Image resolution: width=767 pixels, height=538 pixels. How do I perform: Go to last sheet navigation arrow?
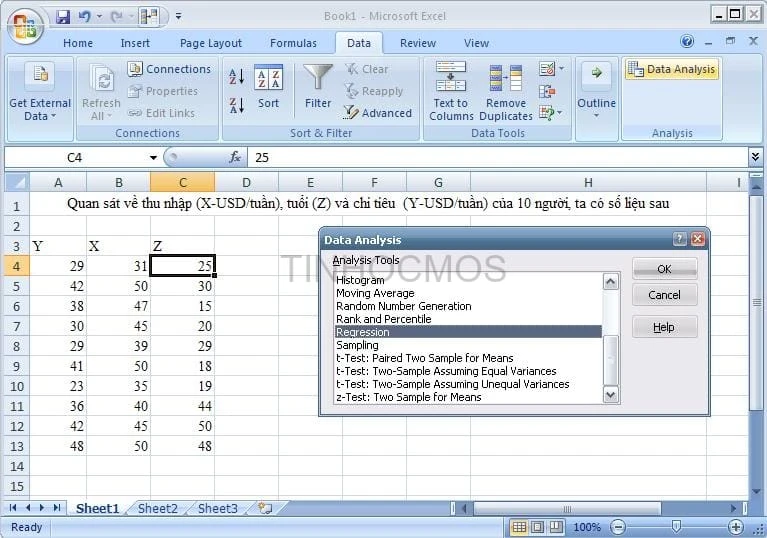(57, 508)
